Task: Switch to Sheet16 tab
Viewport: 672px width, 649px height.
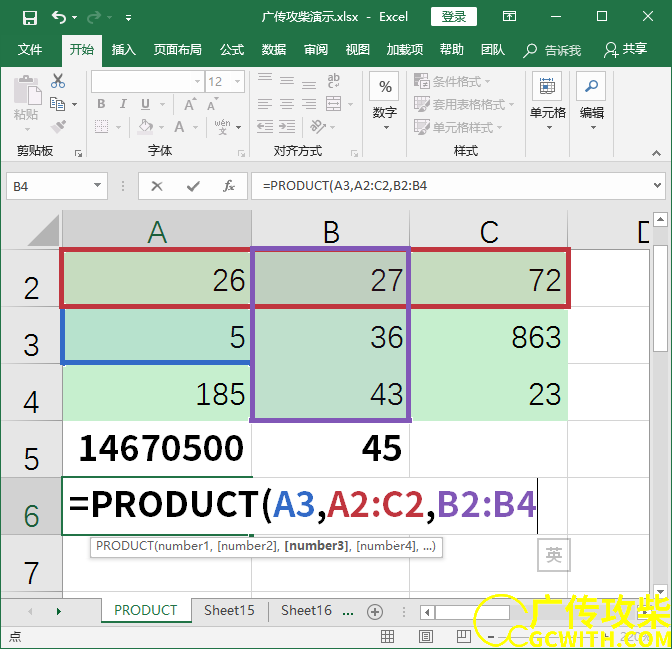Action: pyautogui.click(x=306, y=610)
